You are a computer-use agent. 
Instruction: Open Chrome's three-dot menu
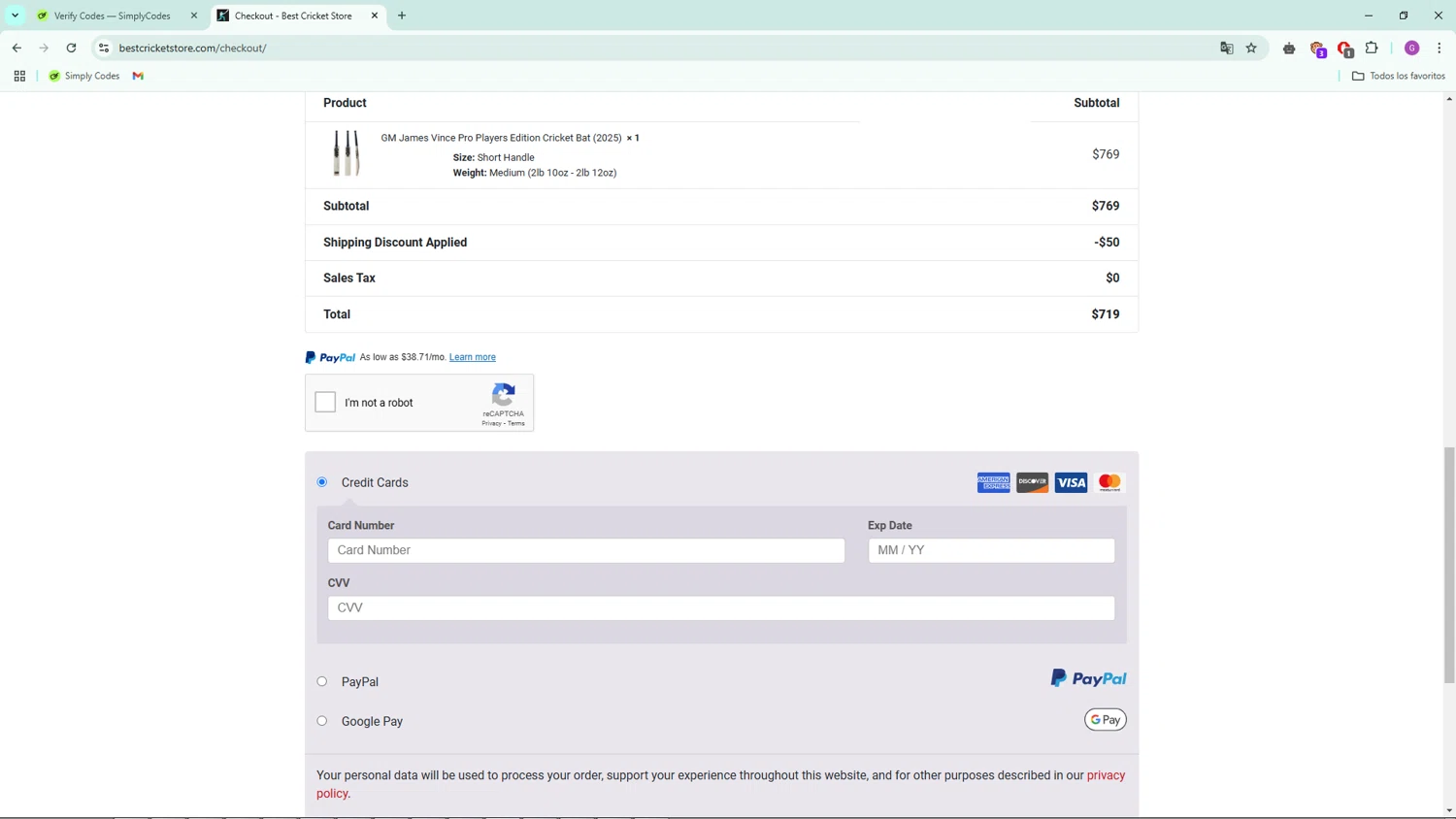point(1439,48)
